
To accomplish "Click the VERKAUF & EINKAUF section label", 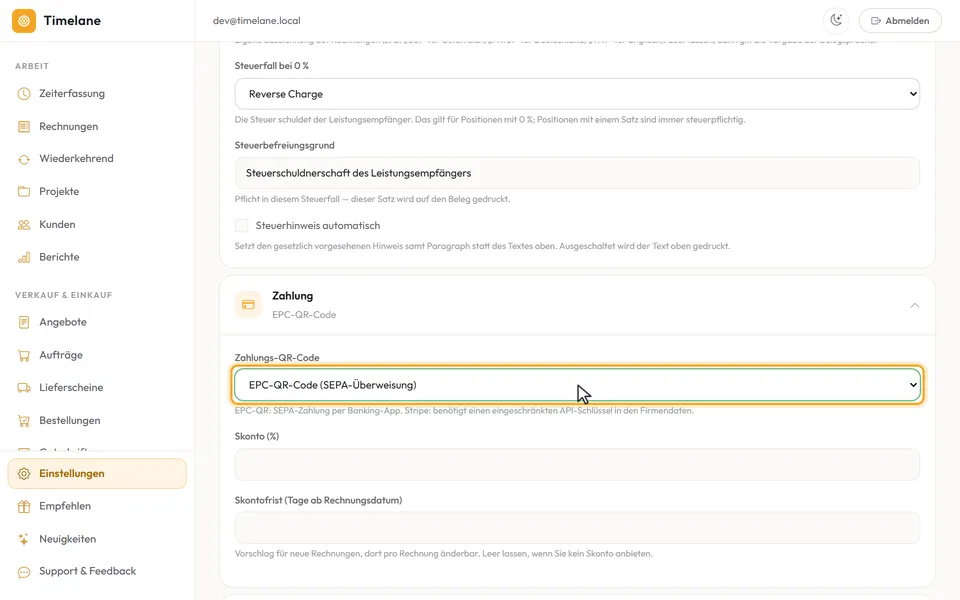I will (64, 295).
